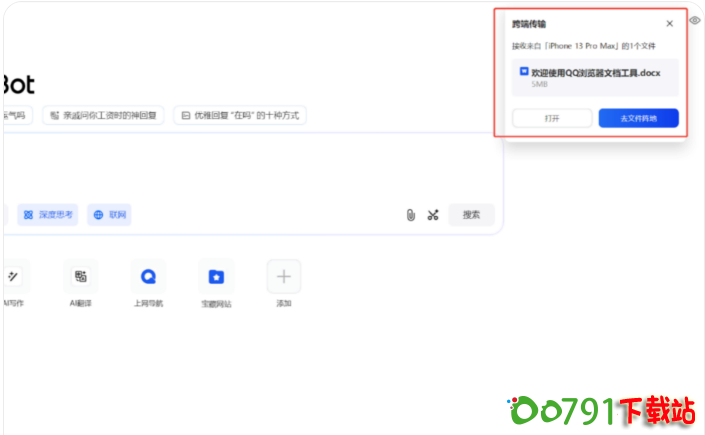Choose the 亲戚问你工资时的神回复 suggestion
This screenshot has height=435, width=705.
coord(103,115)
